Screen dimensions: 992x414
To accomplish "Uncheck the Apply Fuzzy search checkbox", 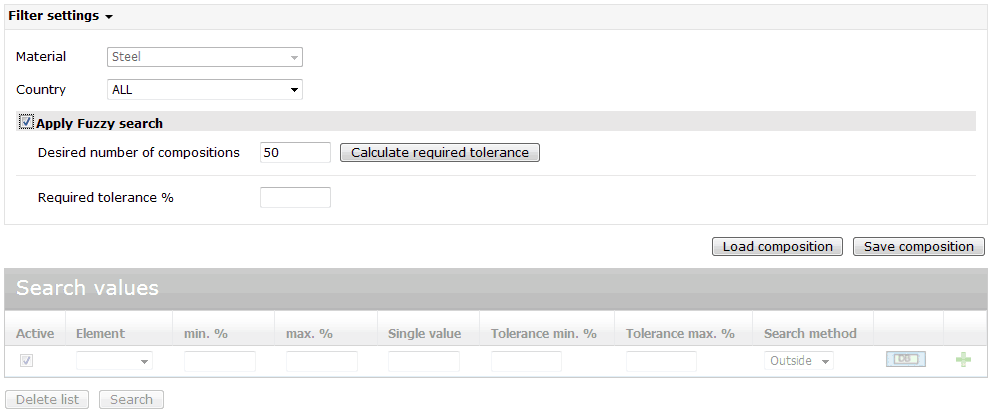I will pos(27,122).
